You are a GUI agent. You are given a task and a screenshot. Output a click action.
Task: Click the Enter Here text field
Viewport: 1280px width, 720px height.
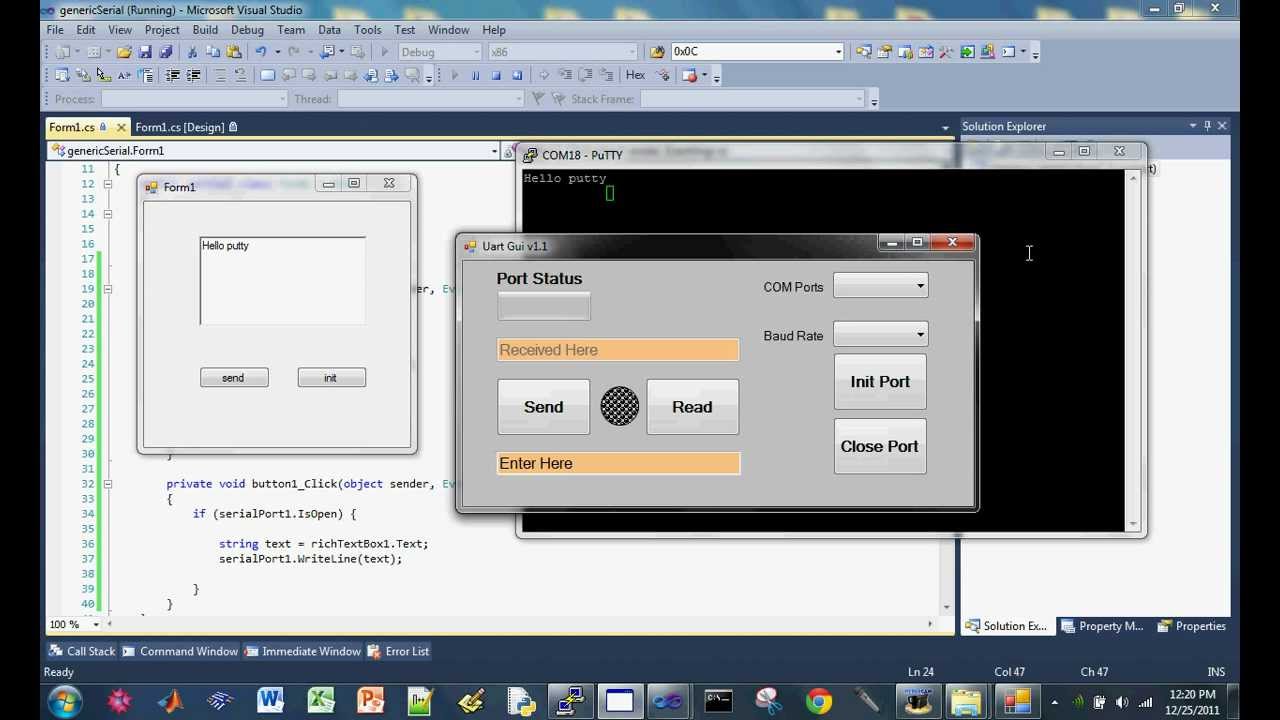tap(618, 463)
